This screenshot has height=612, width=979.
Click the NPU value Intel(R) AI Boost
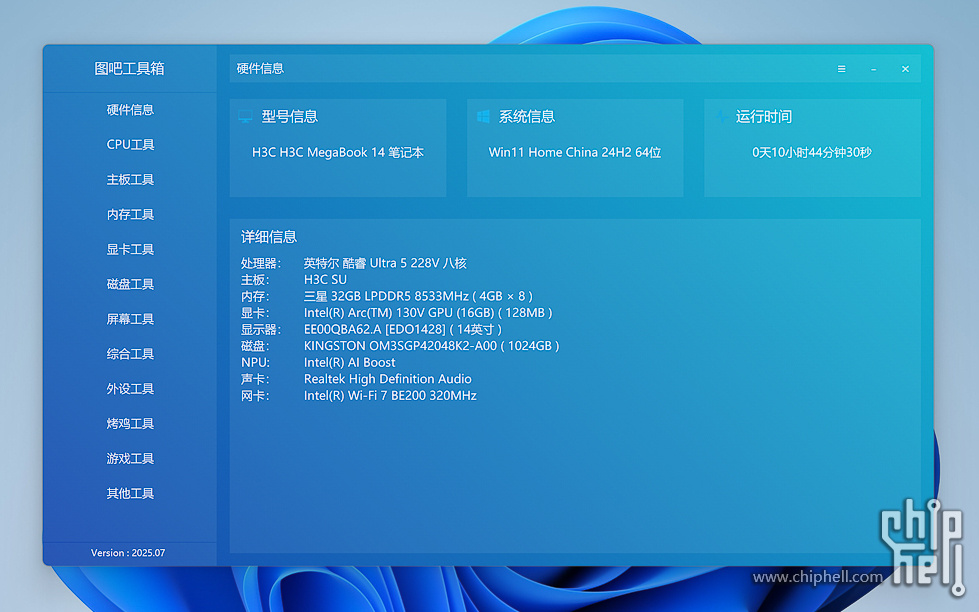tap(350, 363)
